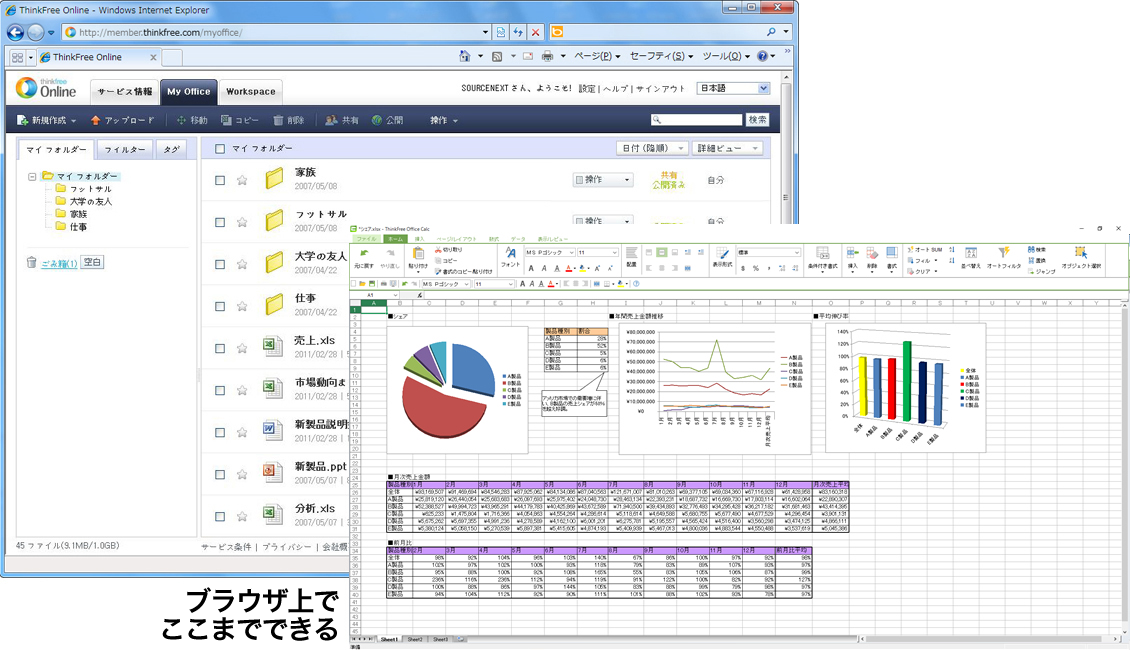Open the 挿入 ribbon tab in Calc

419,239
